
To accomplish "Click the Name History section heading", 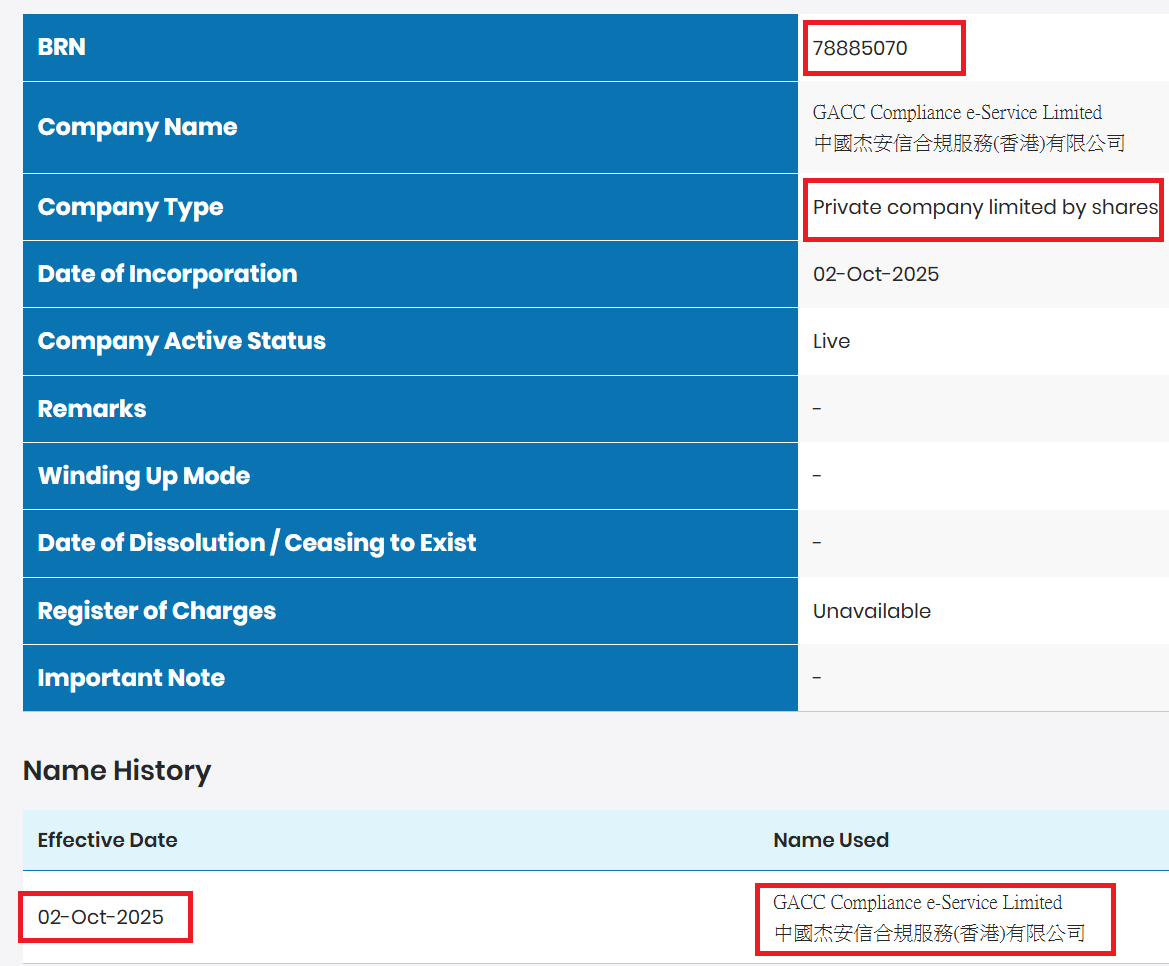I will point(117,771).
